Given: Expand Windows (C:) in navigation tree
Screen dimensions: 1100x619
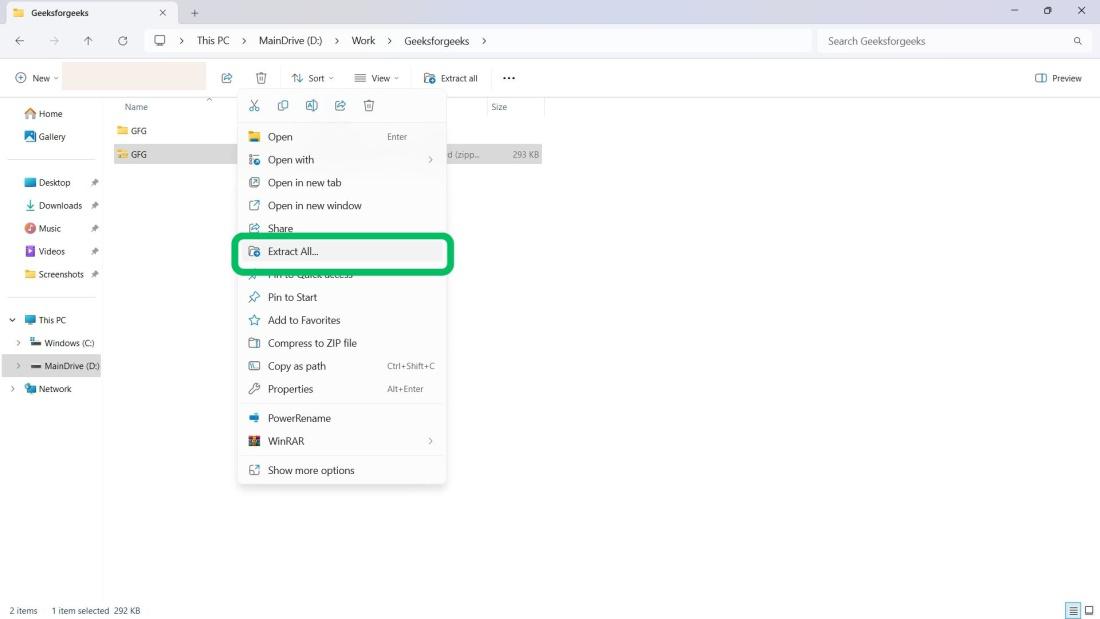Looking at the screenshot, I should coord(18,343).
